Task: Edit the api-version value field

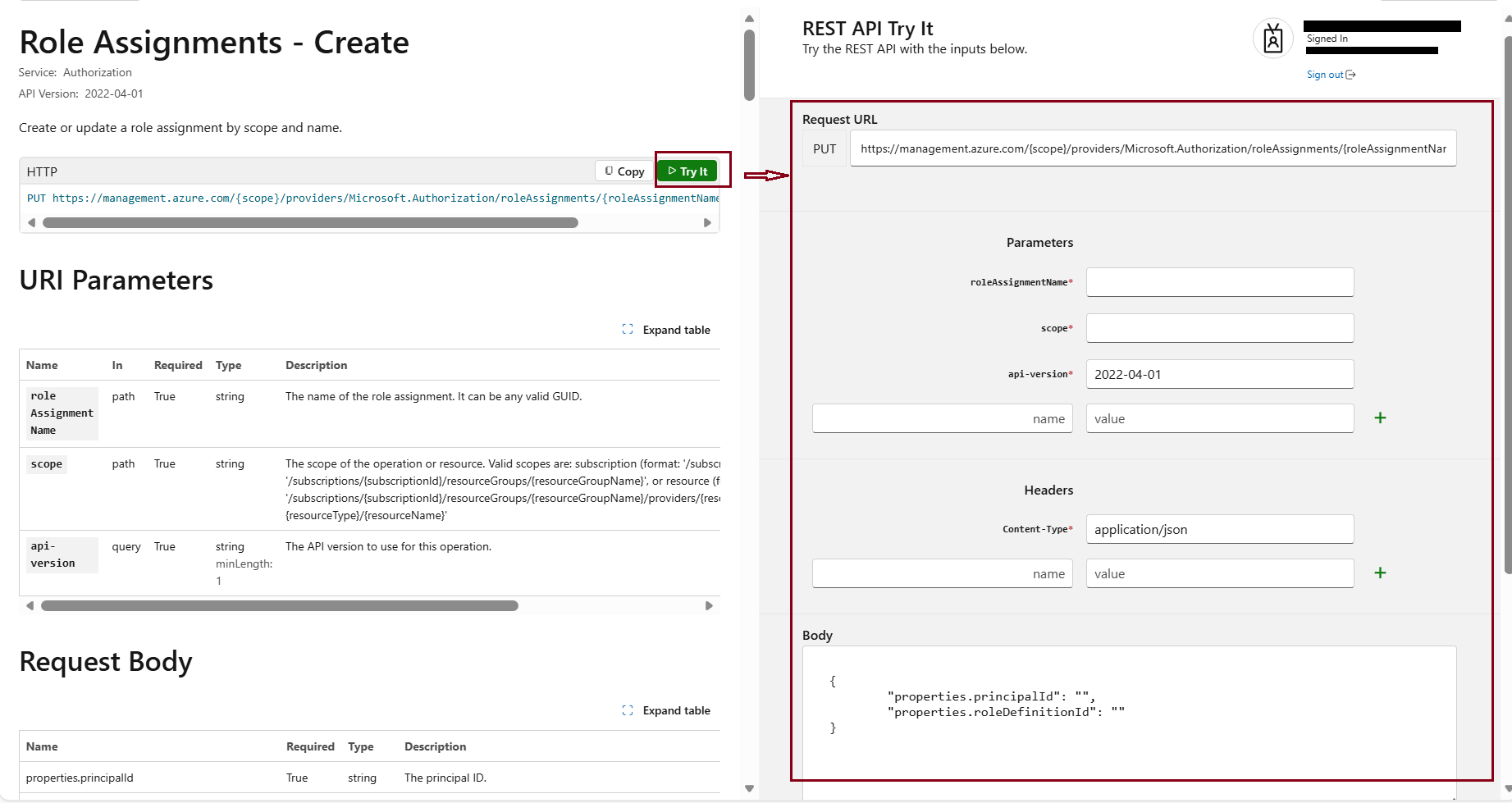Action: point(1220,374)
